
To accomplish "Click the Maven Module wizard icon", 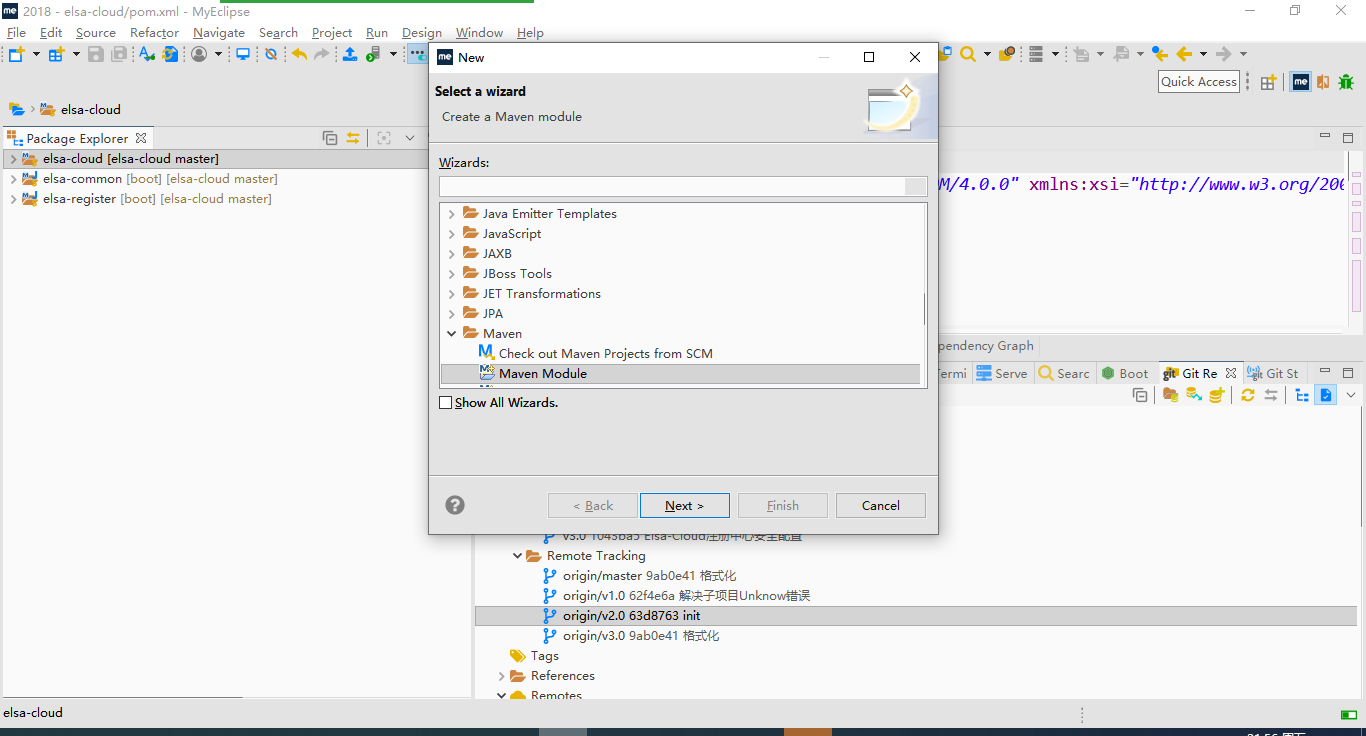I will pyautogui.click(x=487, y=373).
